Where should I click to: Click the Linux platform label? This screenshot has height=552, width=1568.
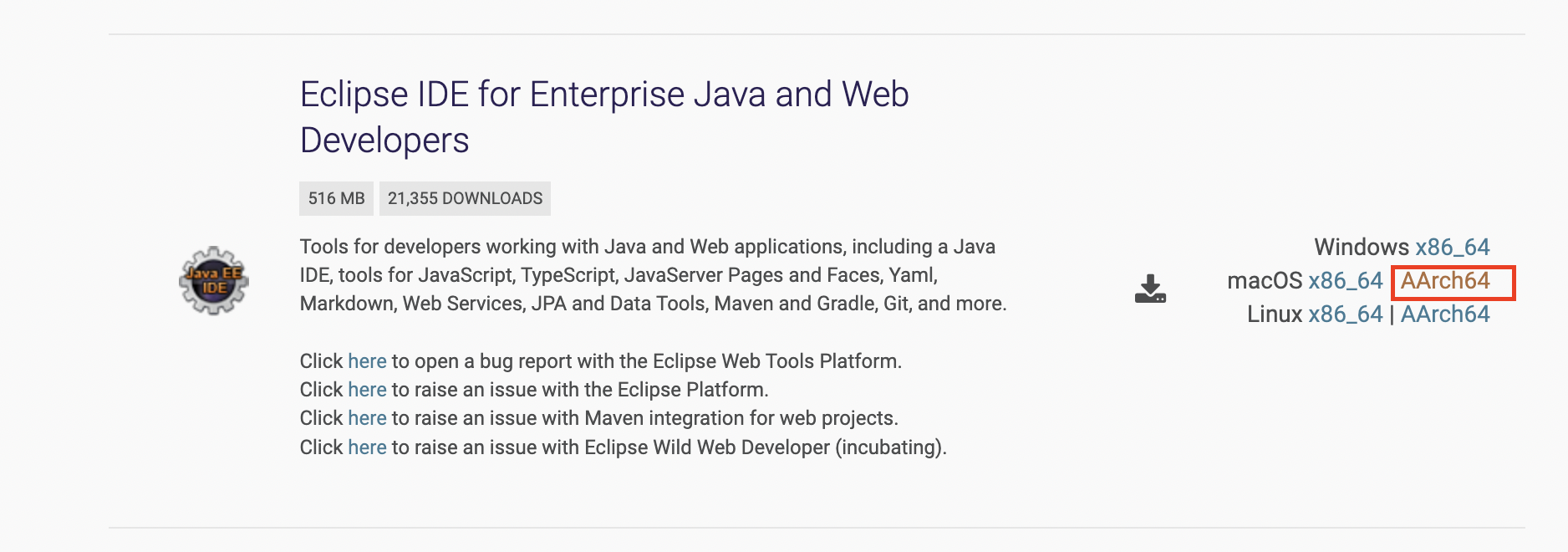1275,314
